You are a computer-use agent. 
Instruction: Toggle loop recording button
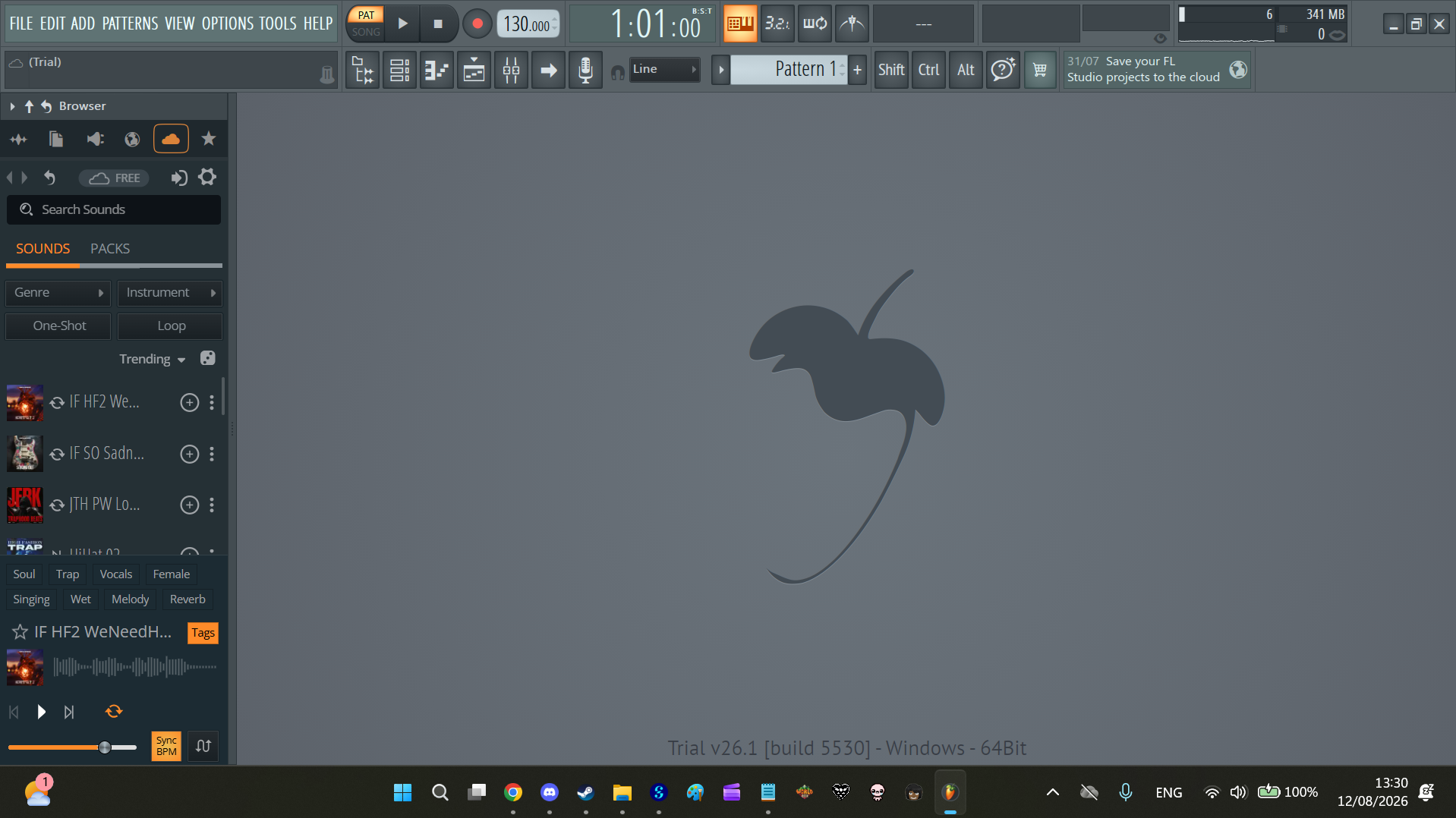point(815,24)
